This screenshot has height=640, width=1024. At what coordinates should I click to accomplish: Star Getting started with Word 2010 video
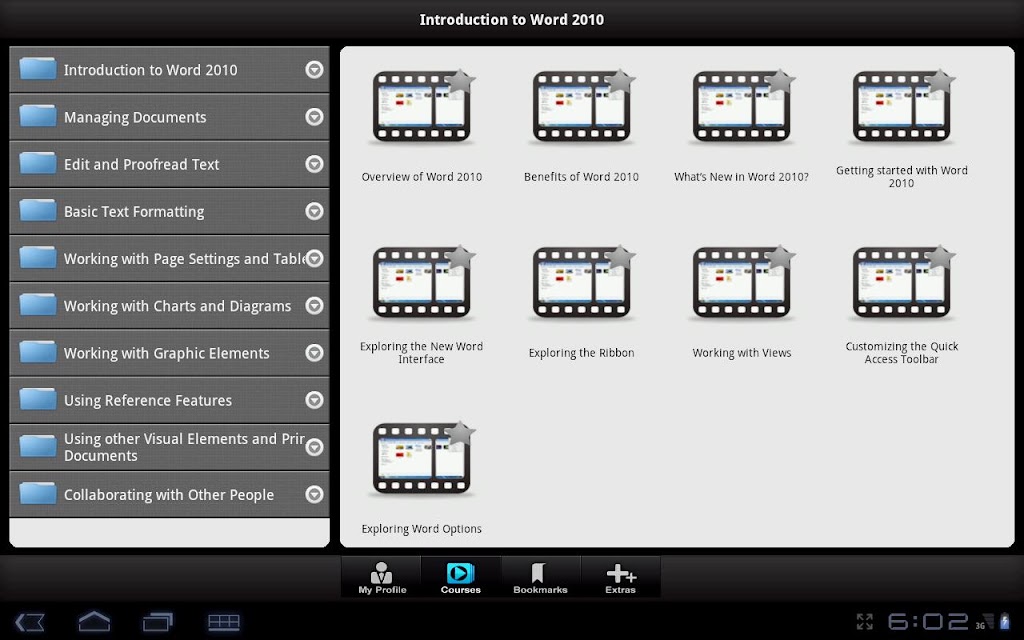[x=940, y=82]
